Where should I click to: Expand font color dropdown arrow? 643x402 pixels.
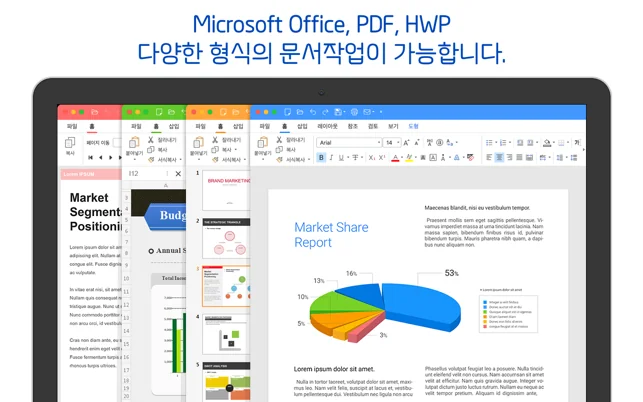point(402,158)
